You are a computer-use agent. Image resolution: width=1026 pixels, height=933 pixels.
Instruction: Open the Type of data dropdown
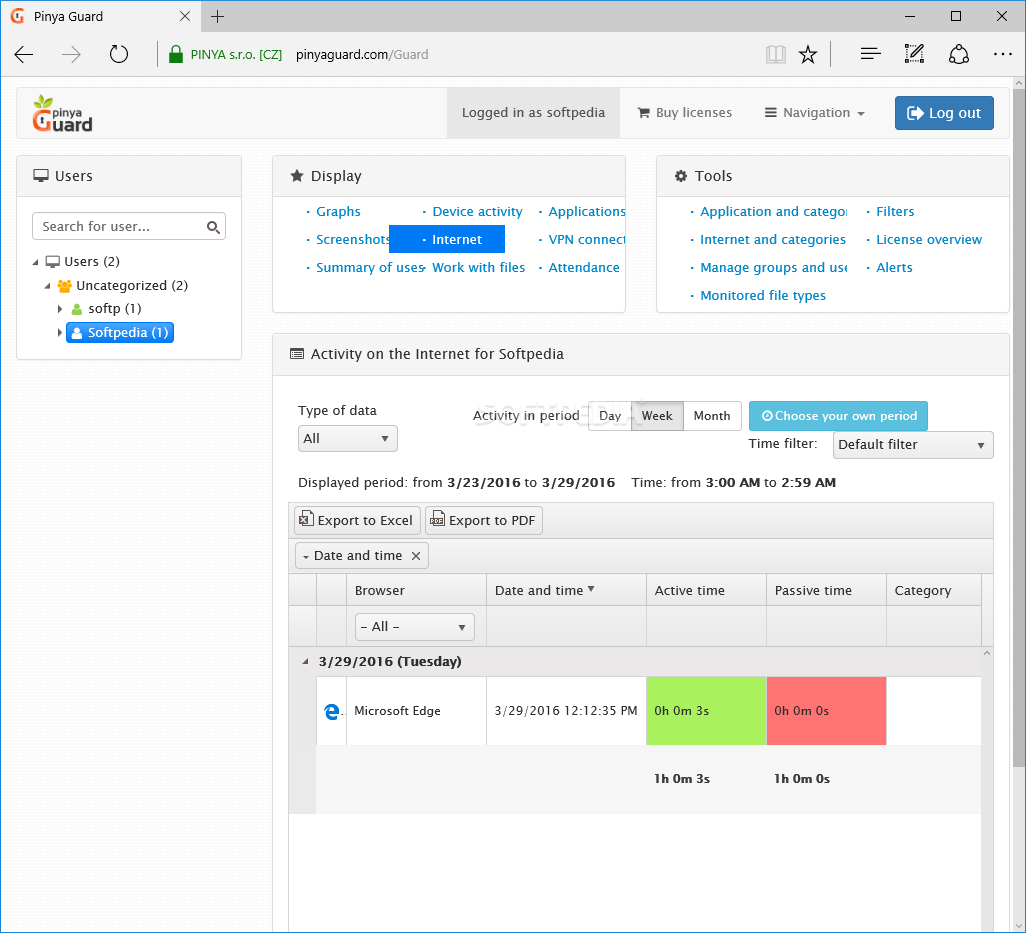pyautogui.click(x=347, y=438)
